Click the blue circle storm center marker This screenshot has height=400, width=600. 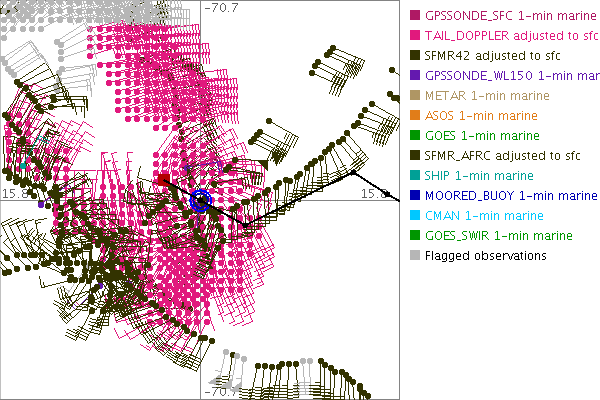(201, 201)
